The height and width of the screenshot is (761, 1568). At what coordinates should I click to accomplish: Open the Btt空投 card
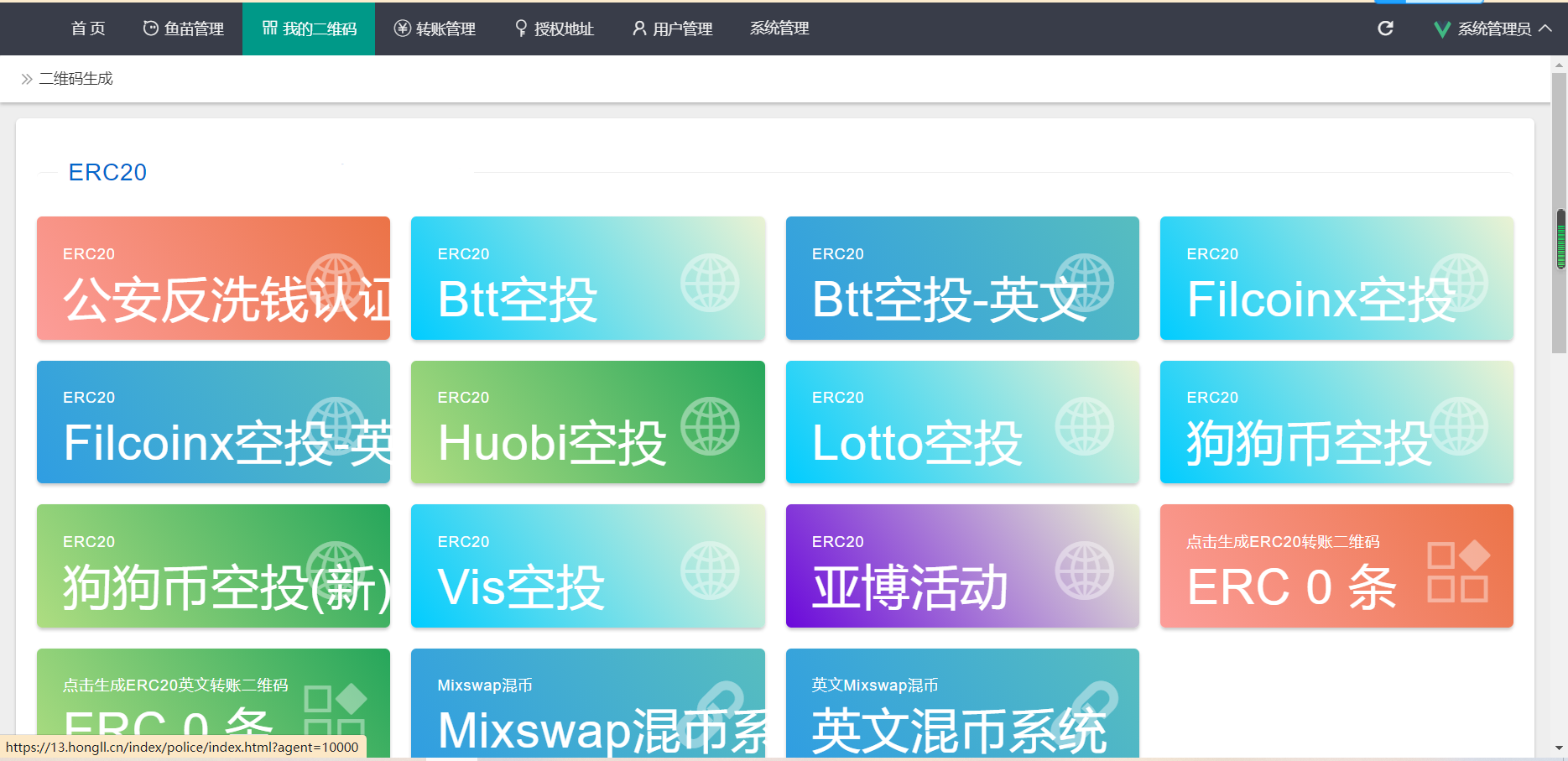[587, 278]
